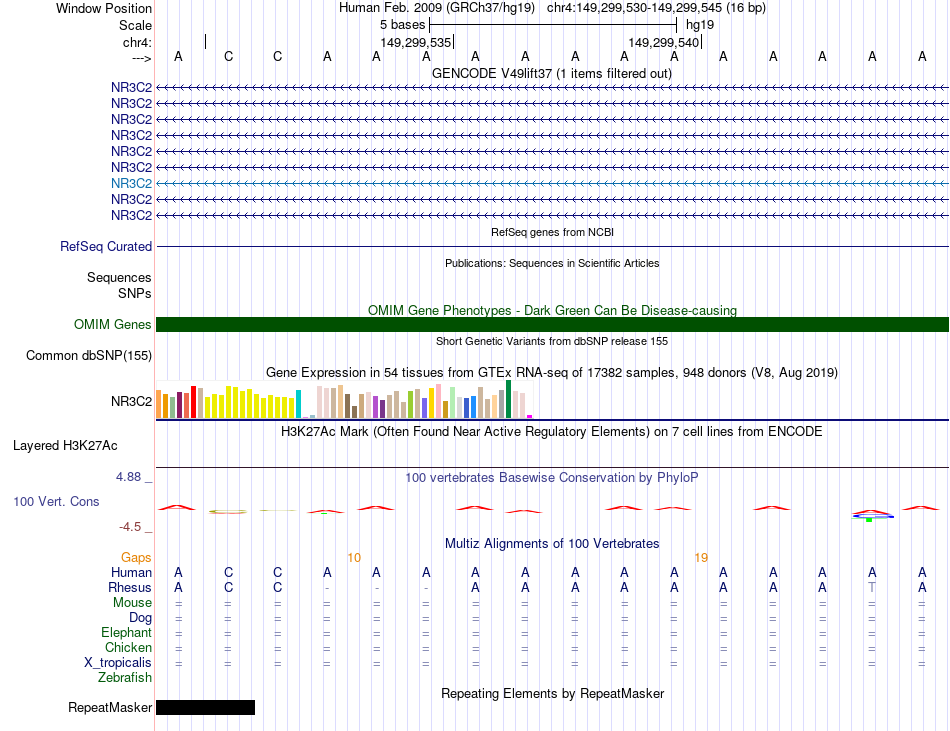Click the 149,299,540 coordinate marker
Screen dimensions: 950x731
pyautogui.click(x=664, y=42)
